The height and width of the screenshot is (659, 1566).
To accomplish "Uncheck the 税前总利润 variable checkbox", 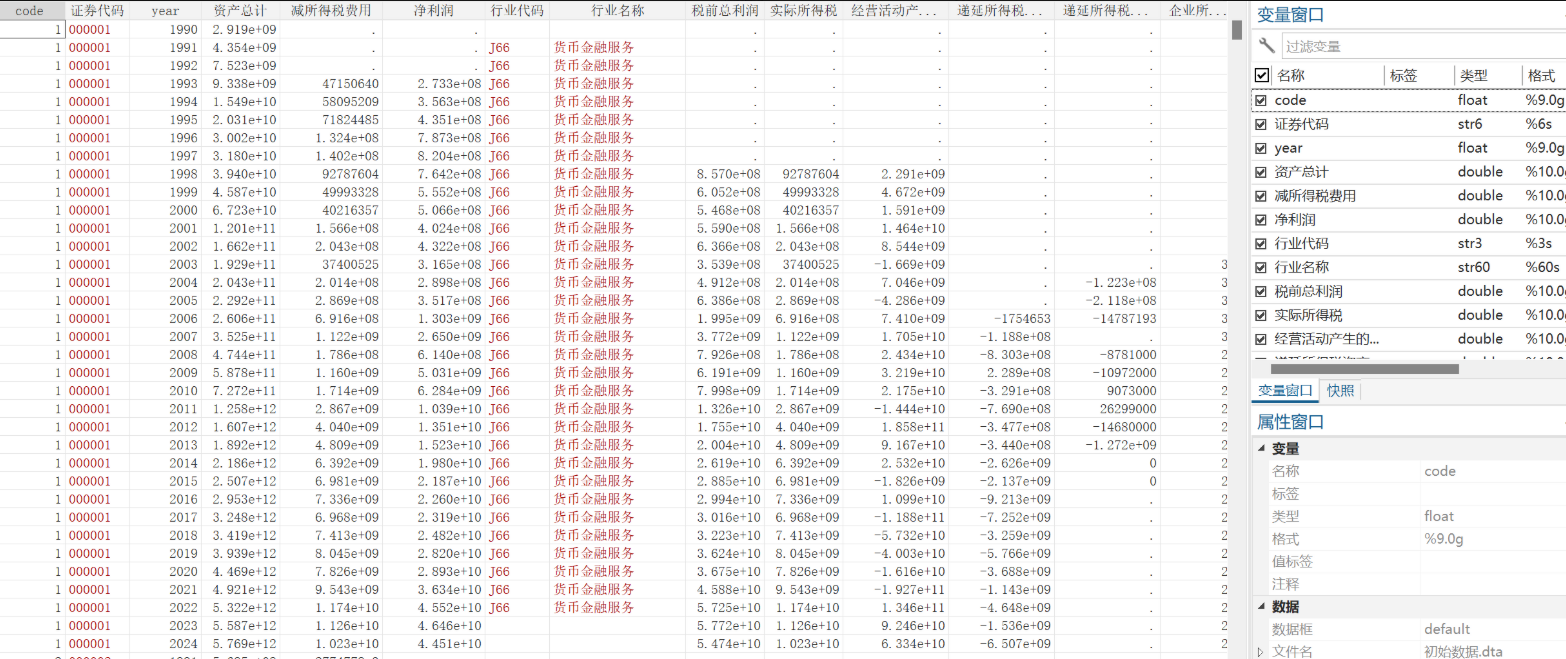I will [1261, 292].
